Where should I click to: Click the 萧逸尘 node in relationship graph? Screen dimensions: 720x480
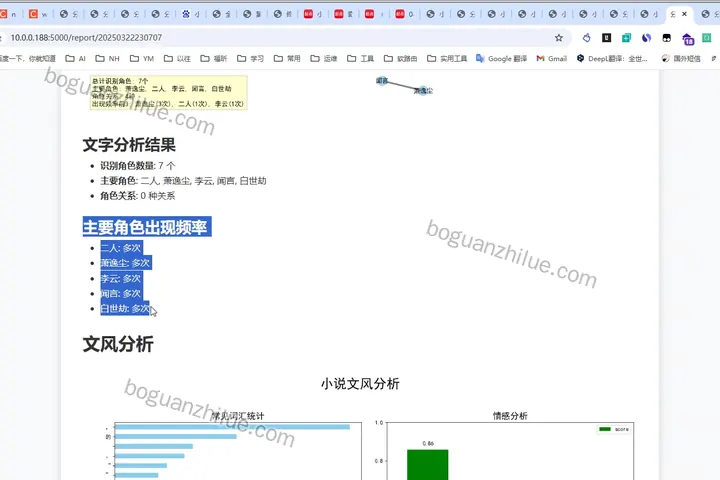423,90
